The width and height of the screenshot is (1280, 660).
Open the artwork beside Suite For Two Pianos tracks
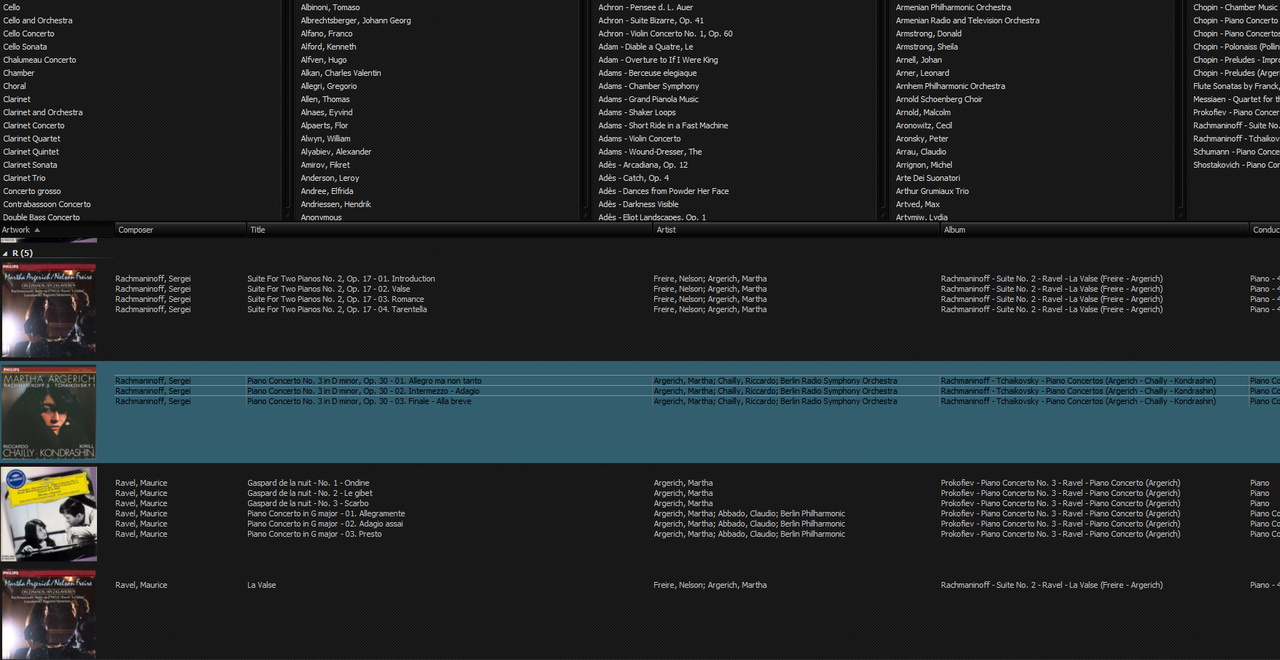[49, 310]
